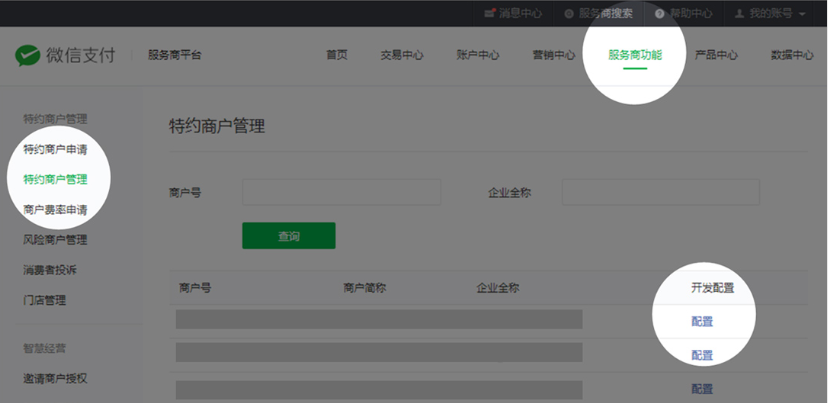Focus the 商户号 input field
This screenshot has height=403, width=829.
click(x=341, y=192)
